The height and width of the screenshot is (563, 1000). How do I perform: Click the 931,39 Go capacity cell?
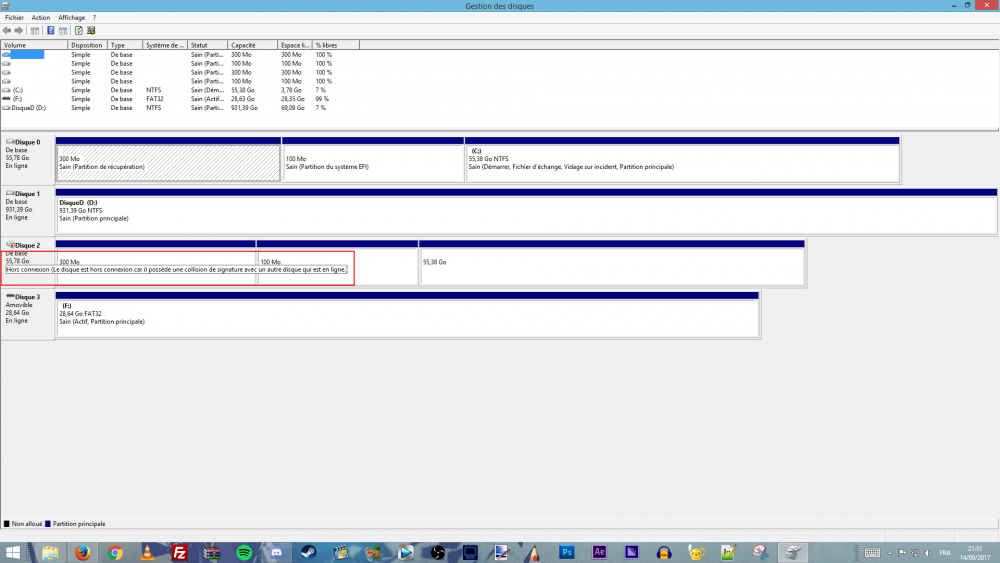244,108
